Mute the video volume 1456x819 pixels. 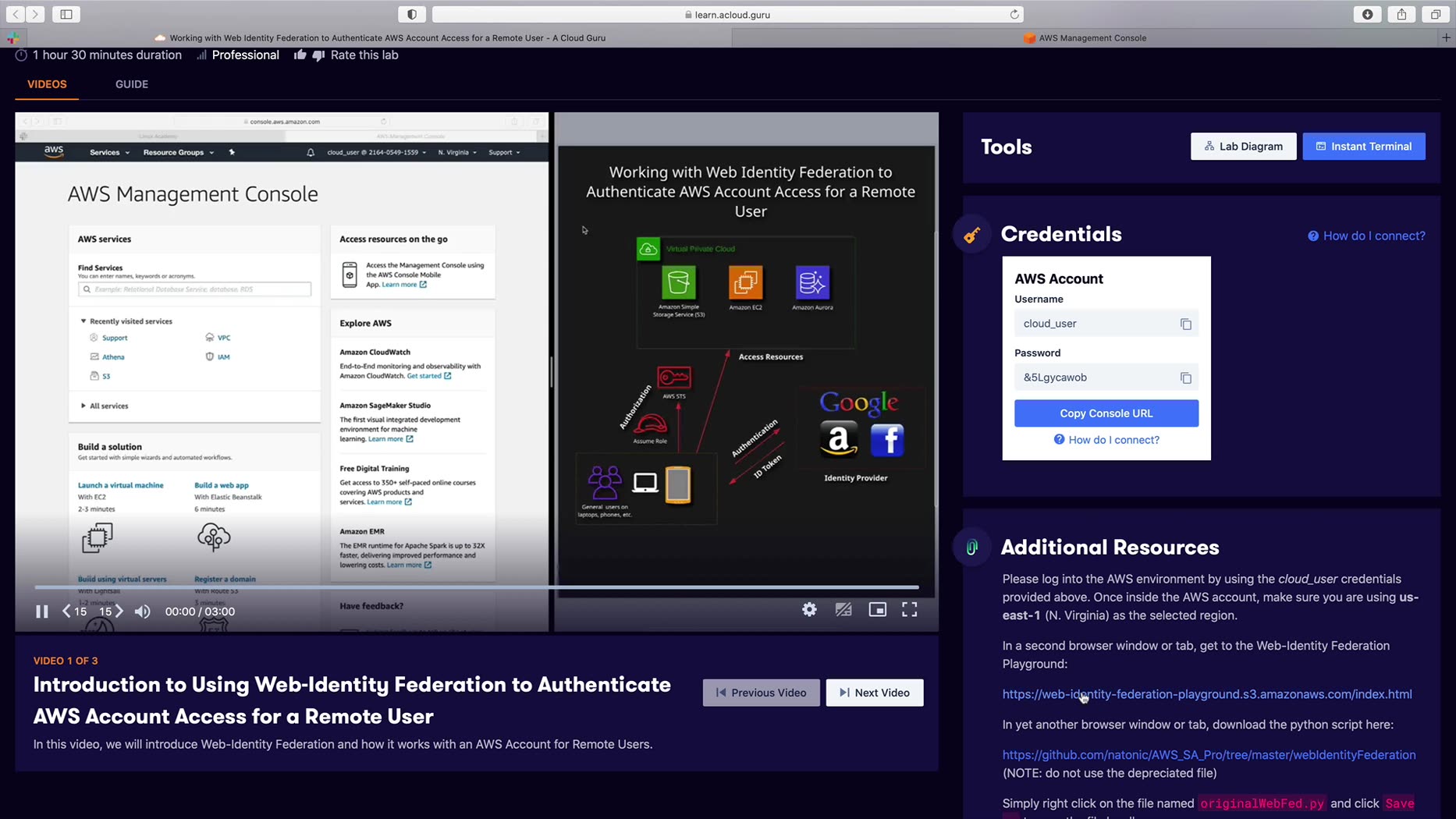tap(142, 612)
